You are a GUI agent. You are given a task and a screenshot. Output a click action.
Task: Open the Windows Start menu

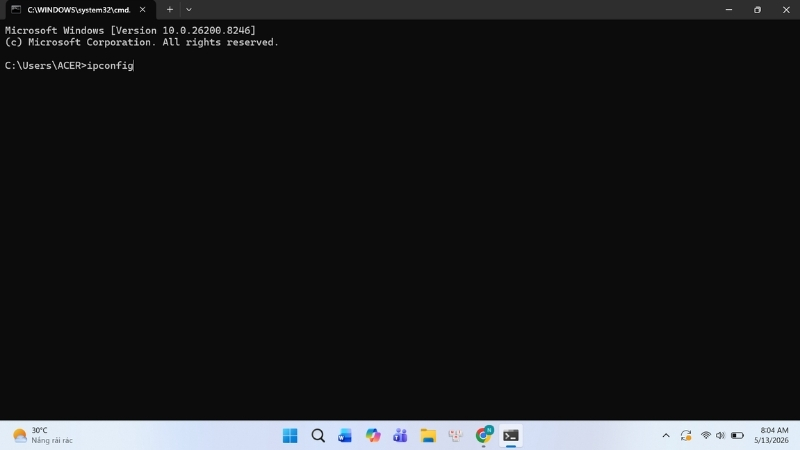point(290,436)
